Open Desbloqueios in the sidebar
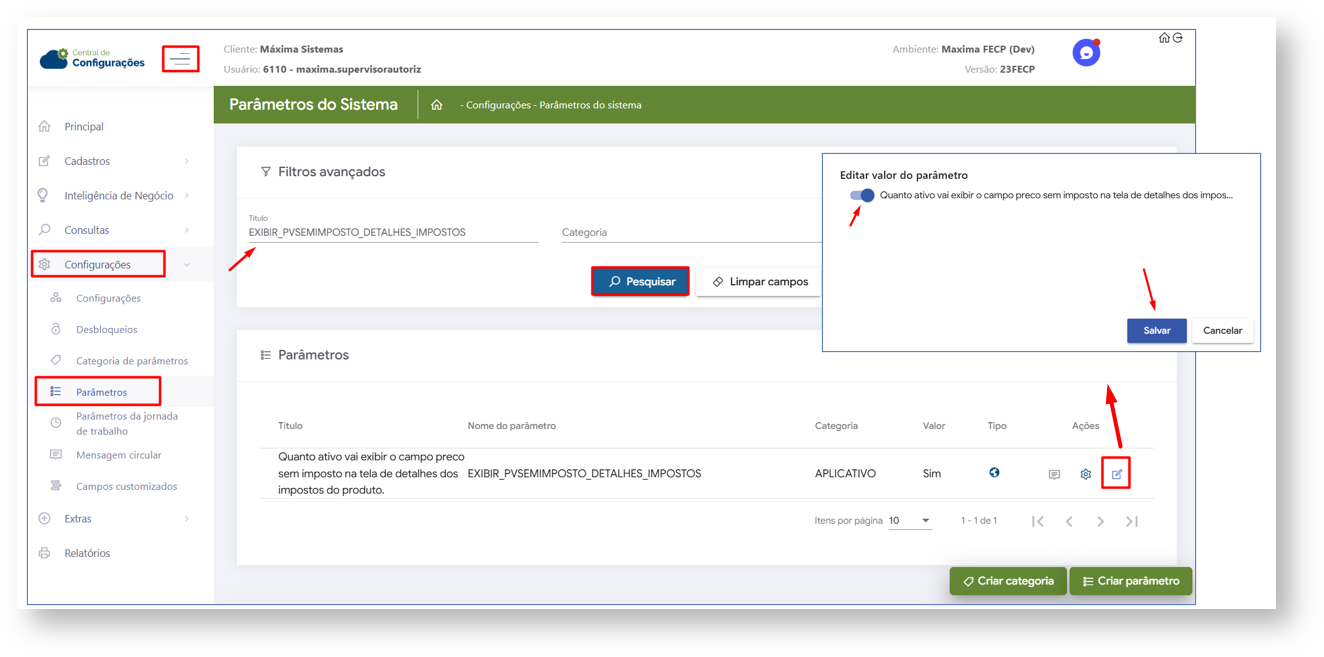 (106, 329)
